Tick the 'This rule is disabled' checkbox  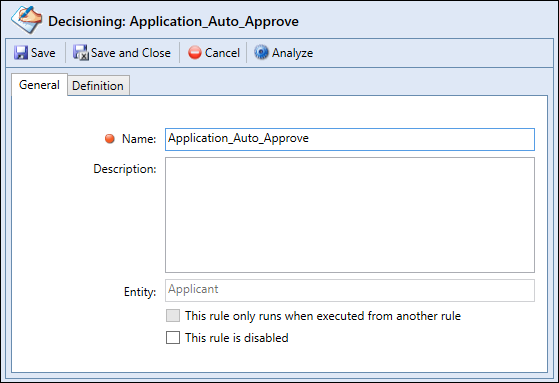coord(173,337)
